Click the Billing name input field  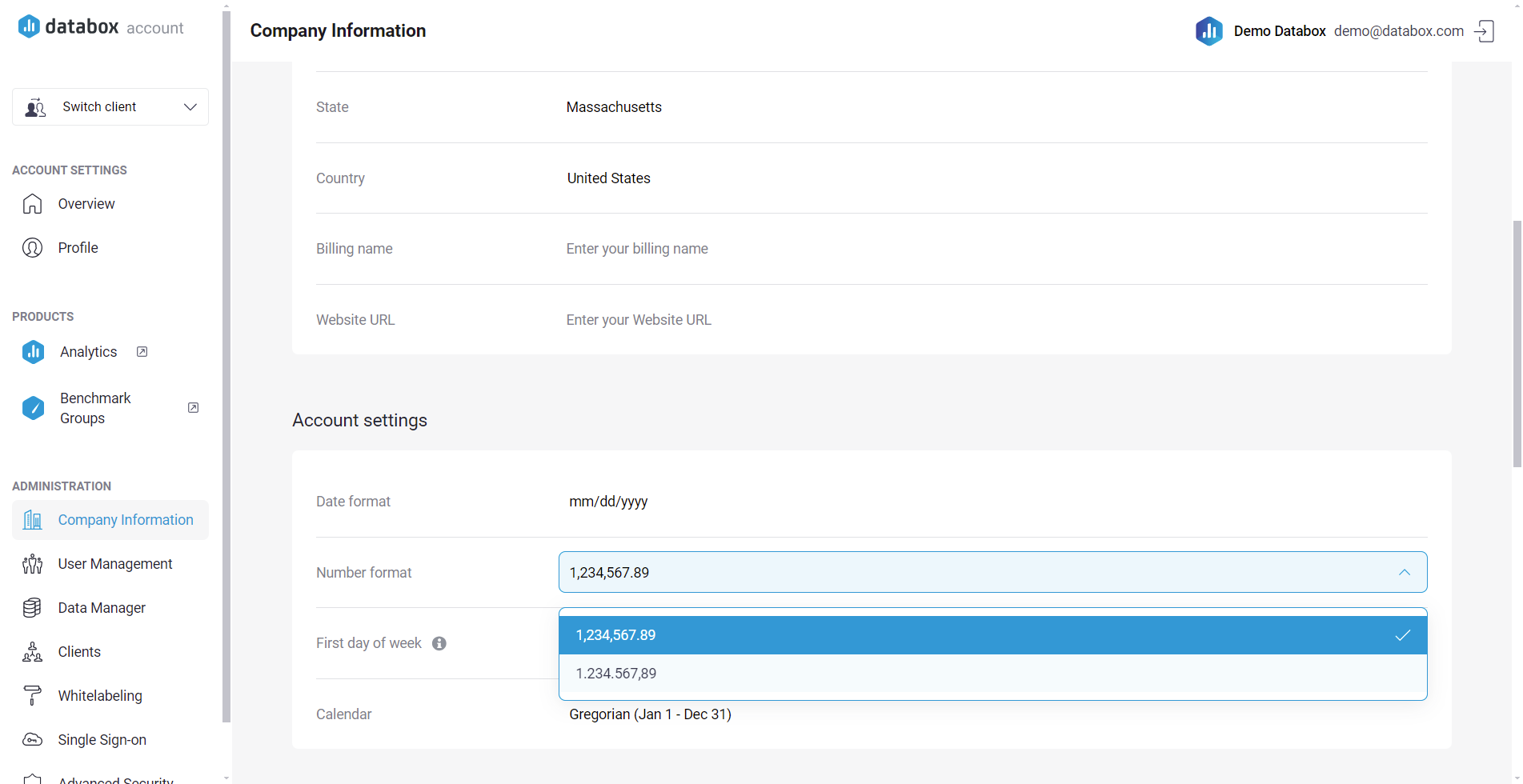pyautogui.click(x=992, y=249)
